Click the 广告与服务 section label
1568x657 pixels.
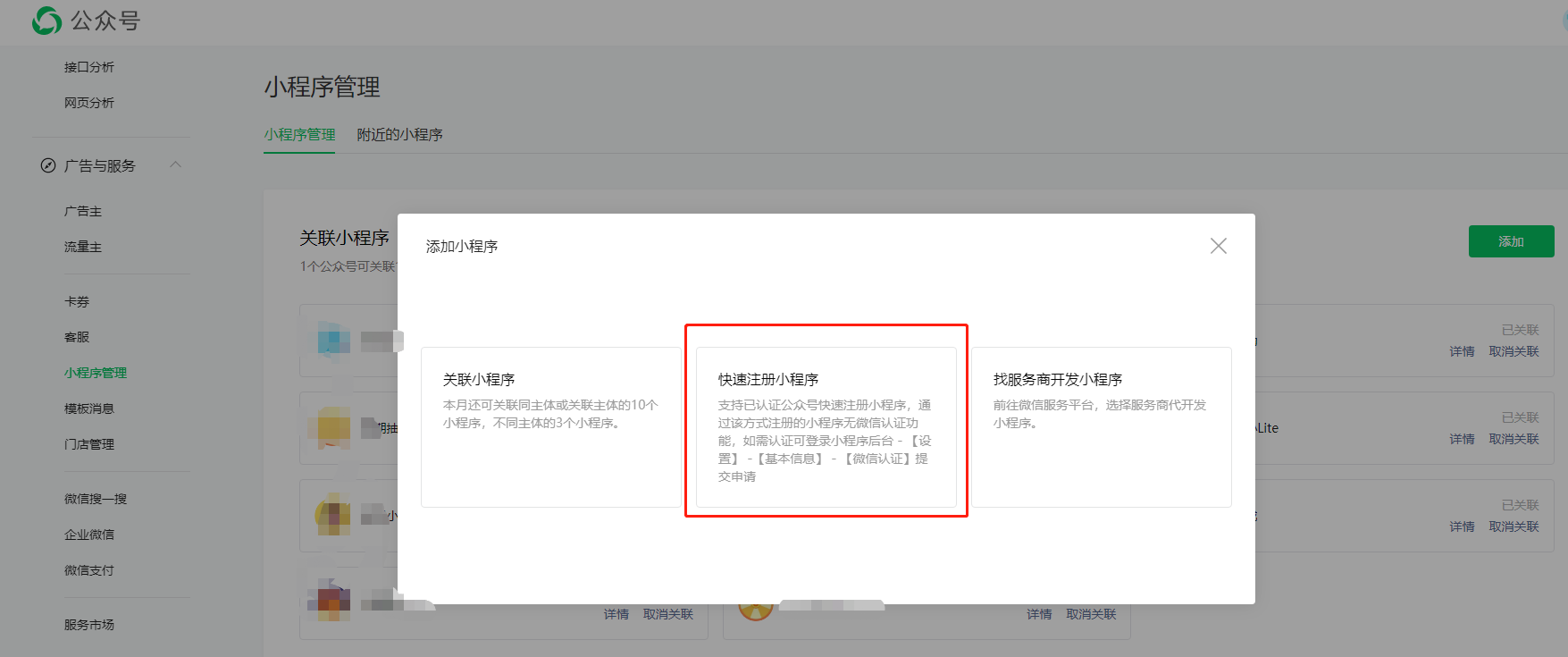(100, 165)
